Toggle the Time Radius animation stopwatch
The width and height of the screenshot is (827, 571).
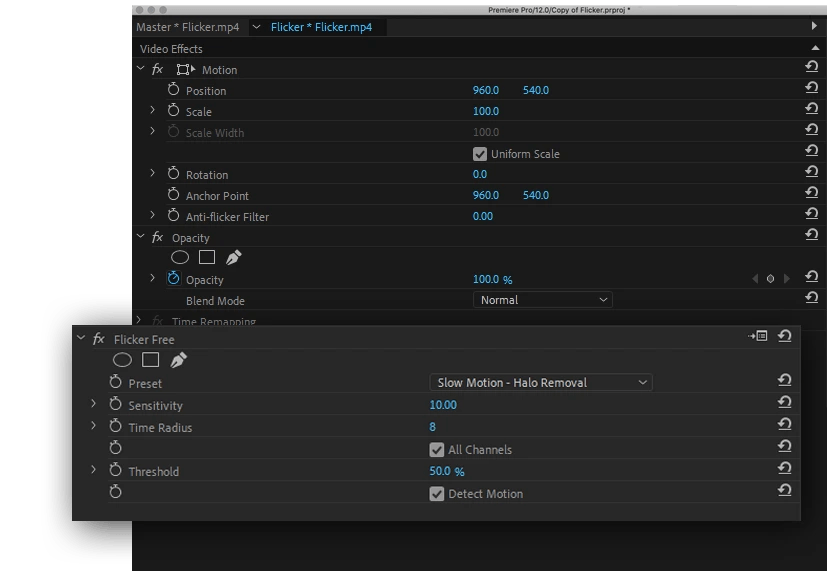[116, 426]
